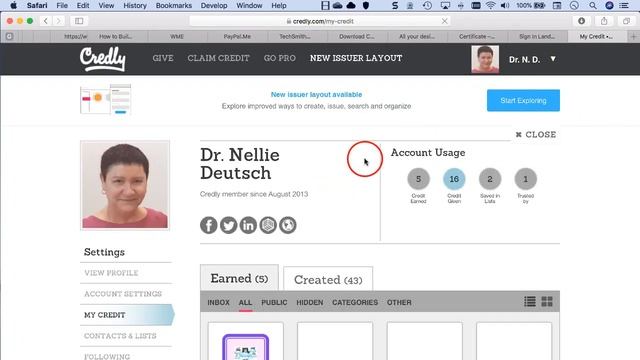Click the hexagon badge backpack icon
Viewport: 640px width, 360px height.
click(x=268, y=225)
